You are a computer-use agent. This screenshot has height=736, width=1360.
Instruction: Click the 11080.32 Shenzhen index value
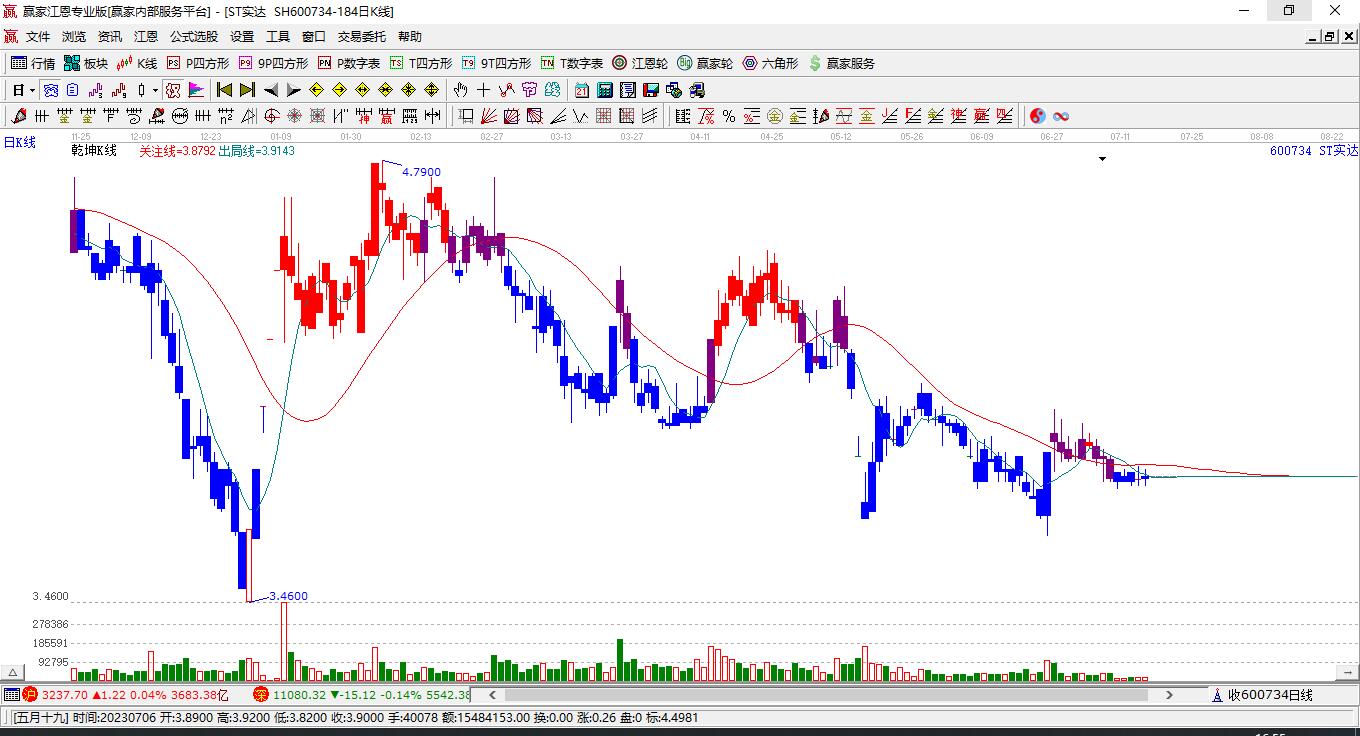click(x=299, y=694)
